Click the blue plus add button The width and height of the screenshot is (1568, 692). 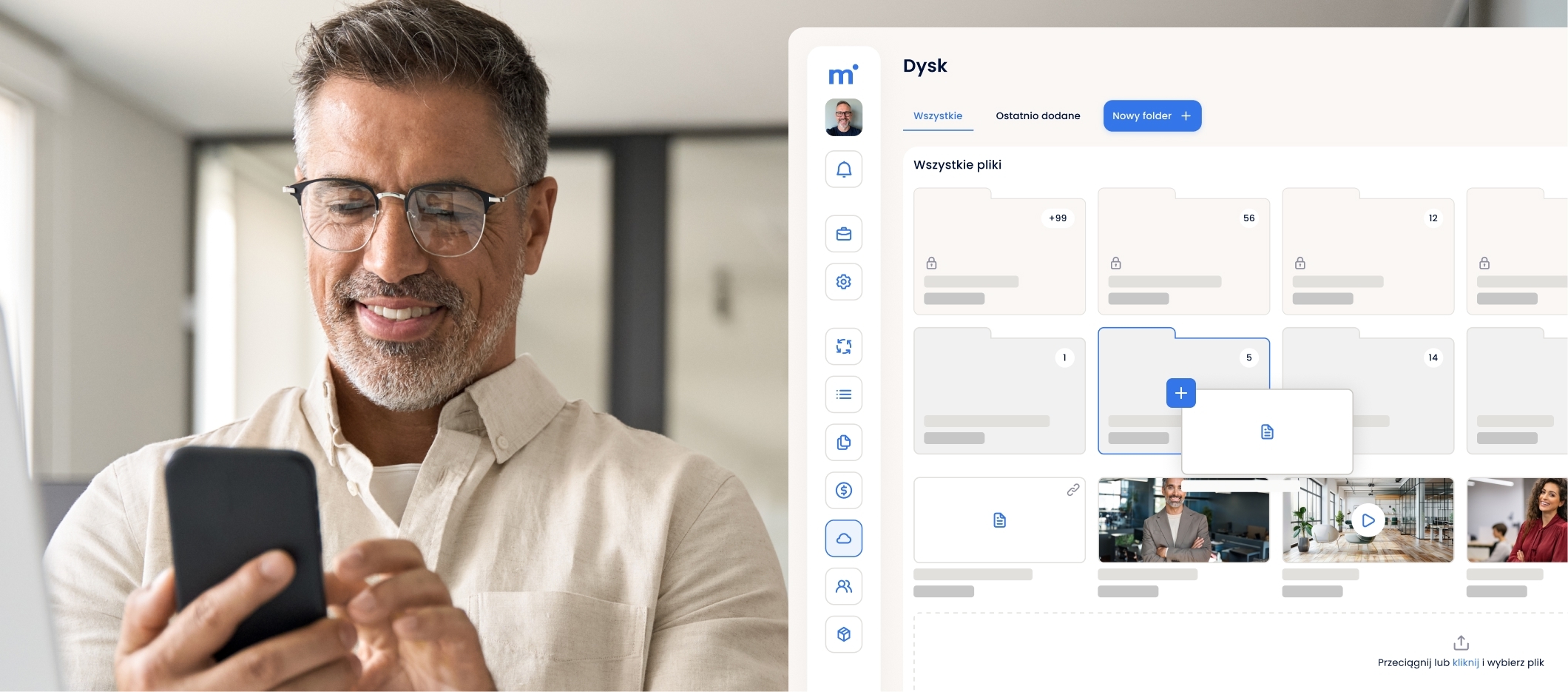[x=1181, y=393]
